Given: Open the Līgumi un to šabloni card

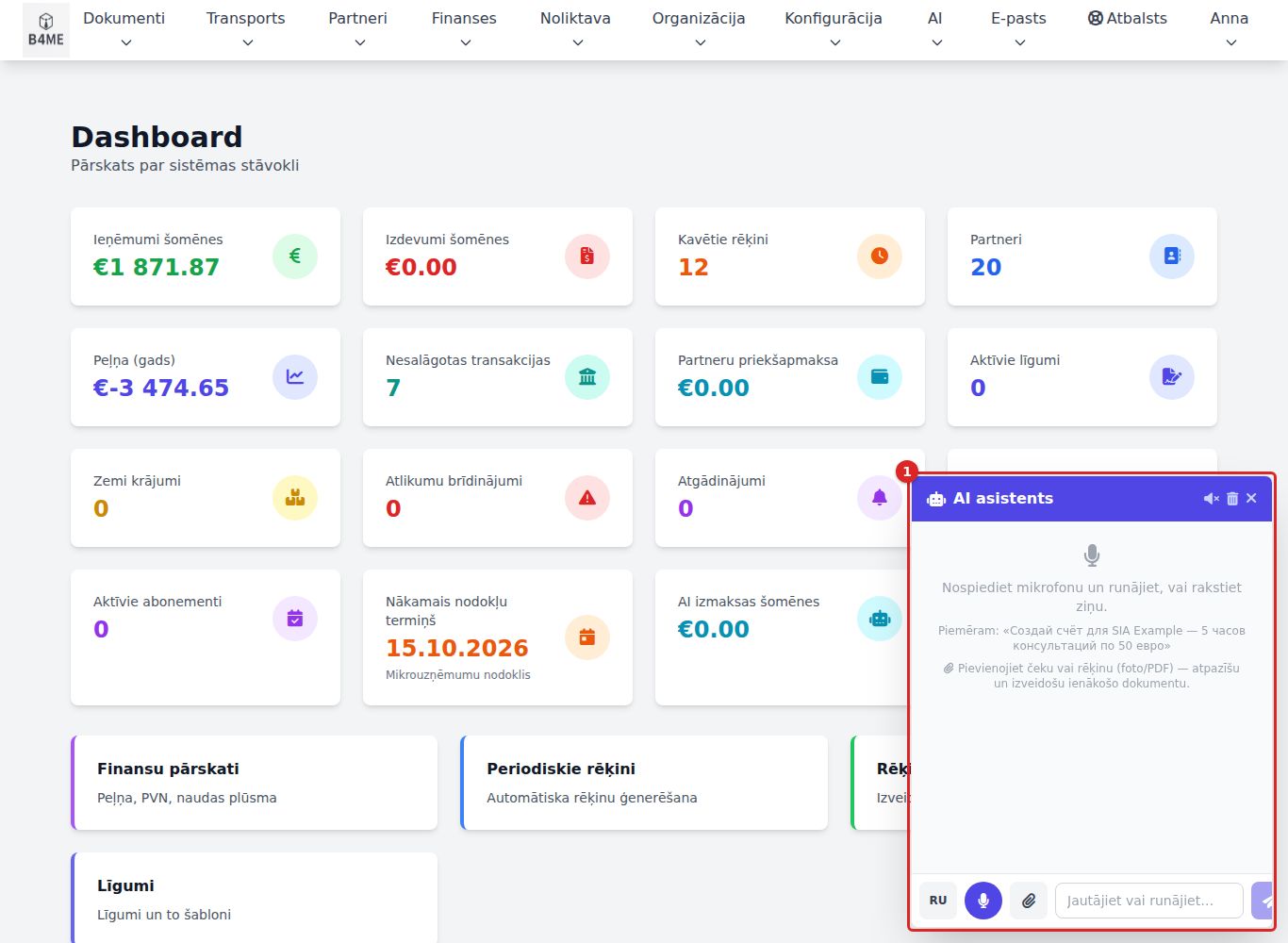Looking at the screenshot, I should (x=255, y=898).
